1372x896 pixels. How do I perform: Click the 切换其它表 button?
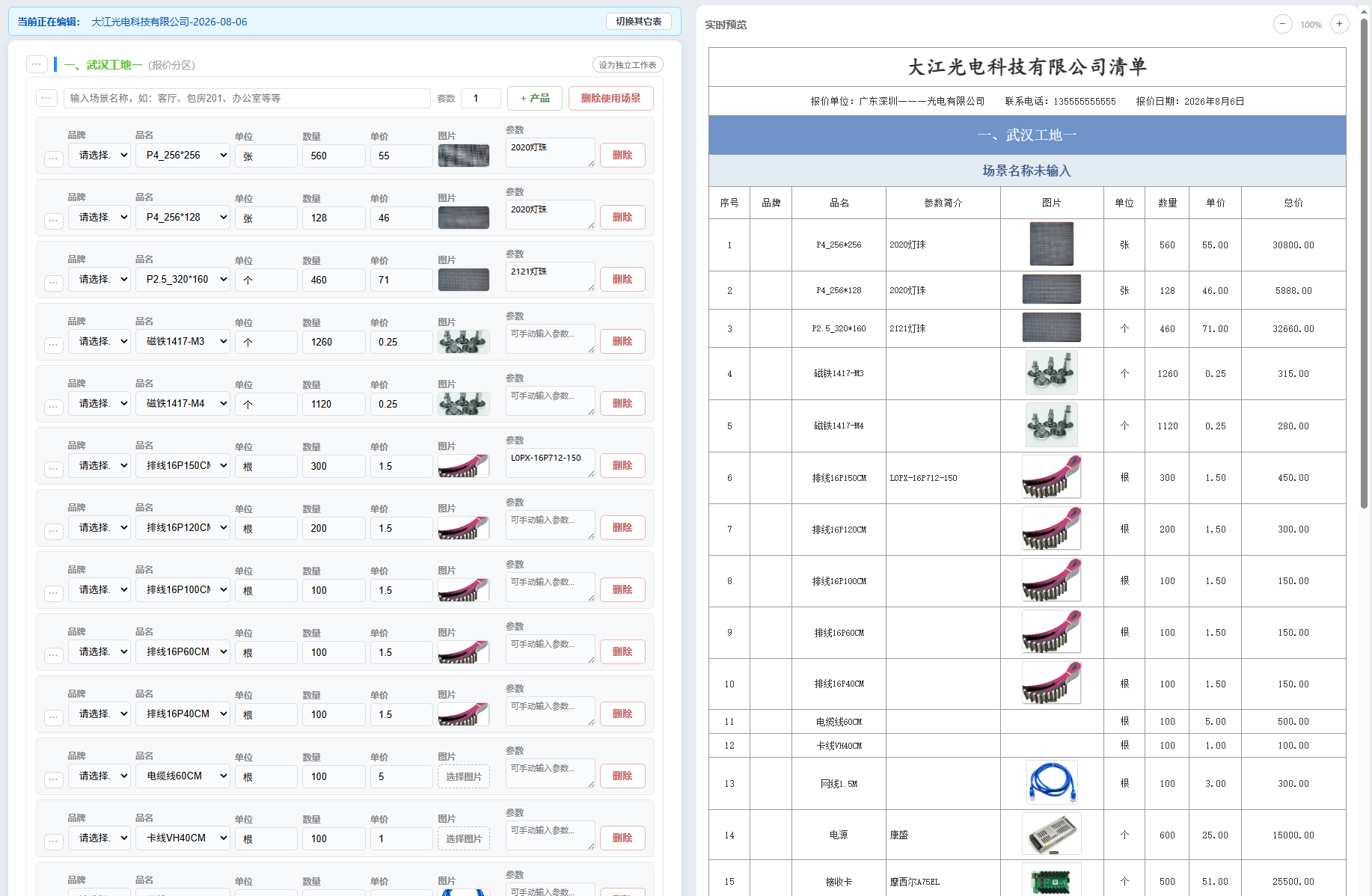click(638, 21)
